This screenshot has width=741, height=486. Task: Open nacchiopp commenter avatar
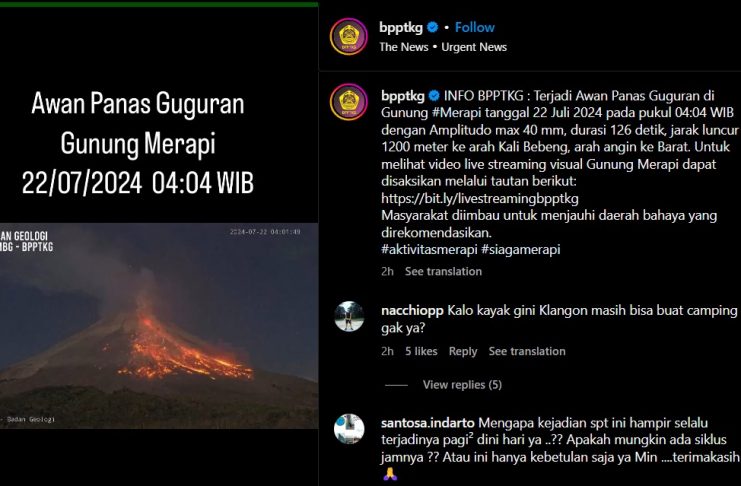pyautogui.click(x=349, y=316)
